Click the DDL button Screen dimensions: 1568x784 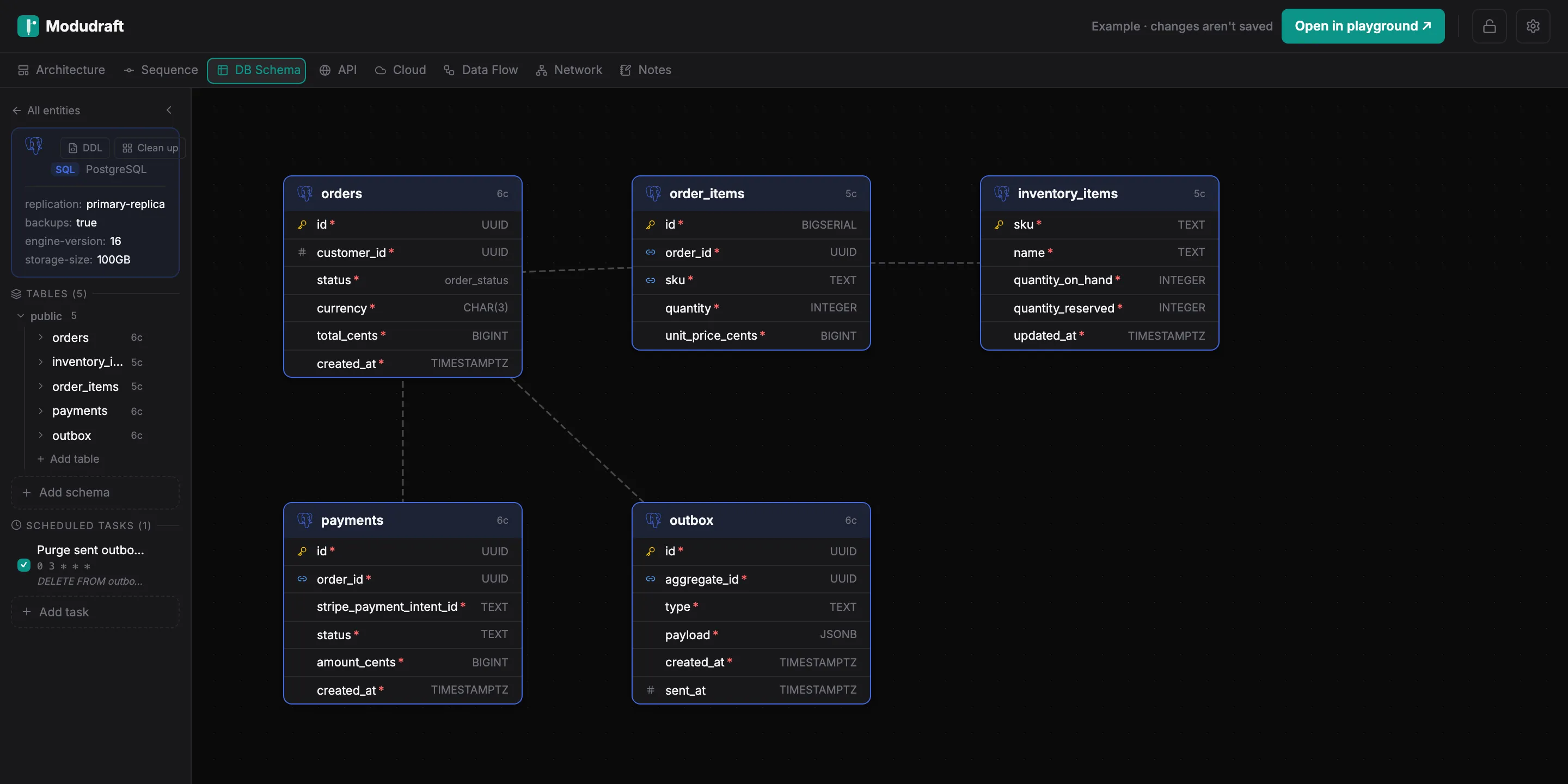pos(85,148)
